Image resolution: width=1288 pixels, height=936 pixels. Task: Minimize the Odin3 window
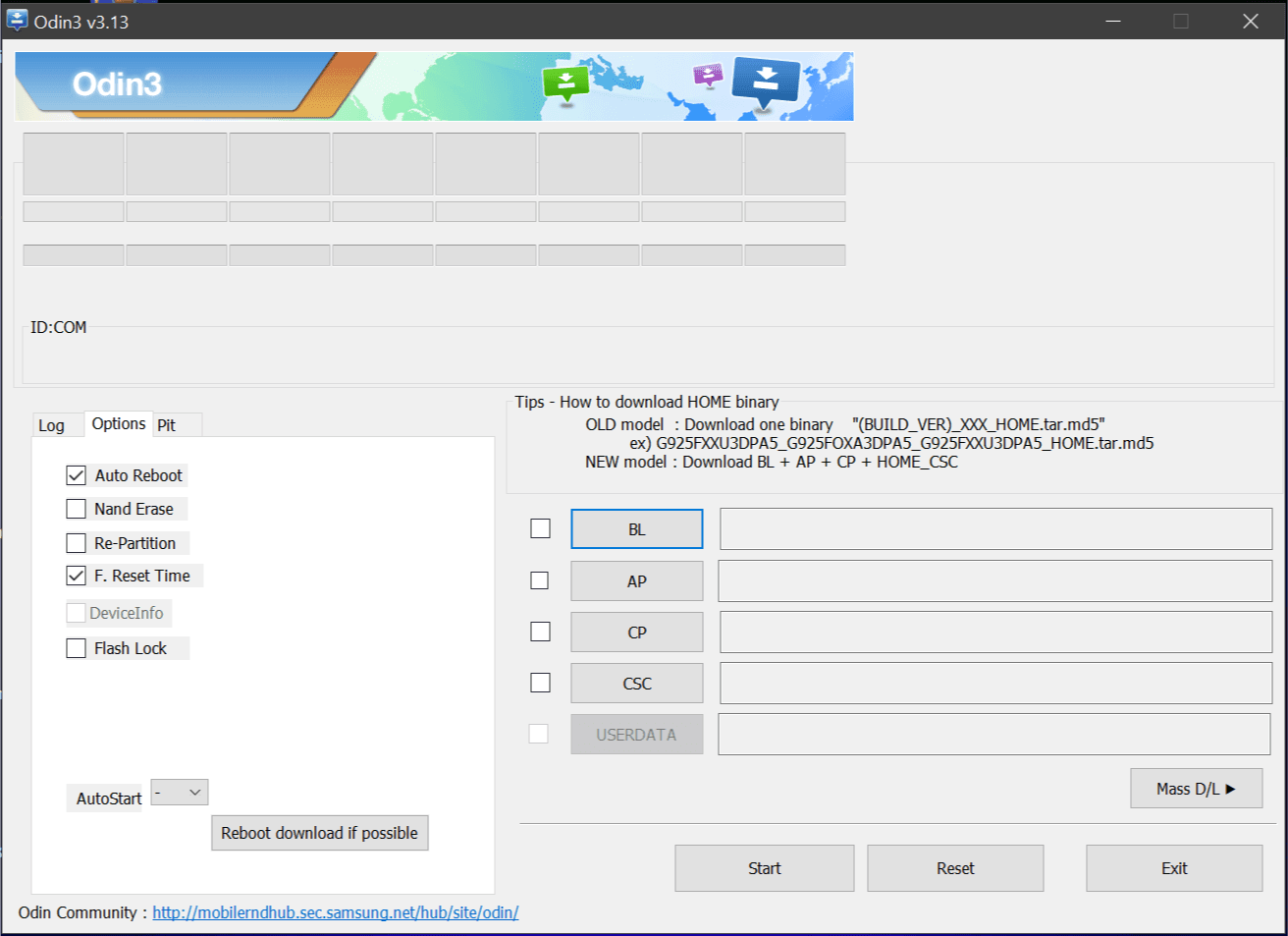click(1113, 22)
